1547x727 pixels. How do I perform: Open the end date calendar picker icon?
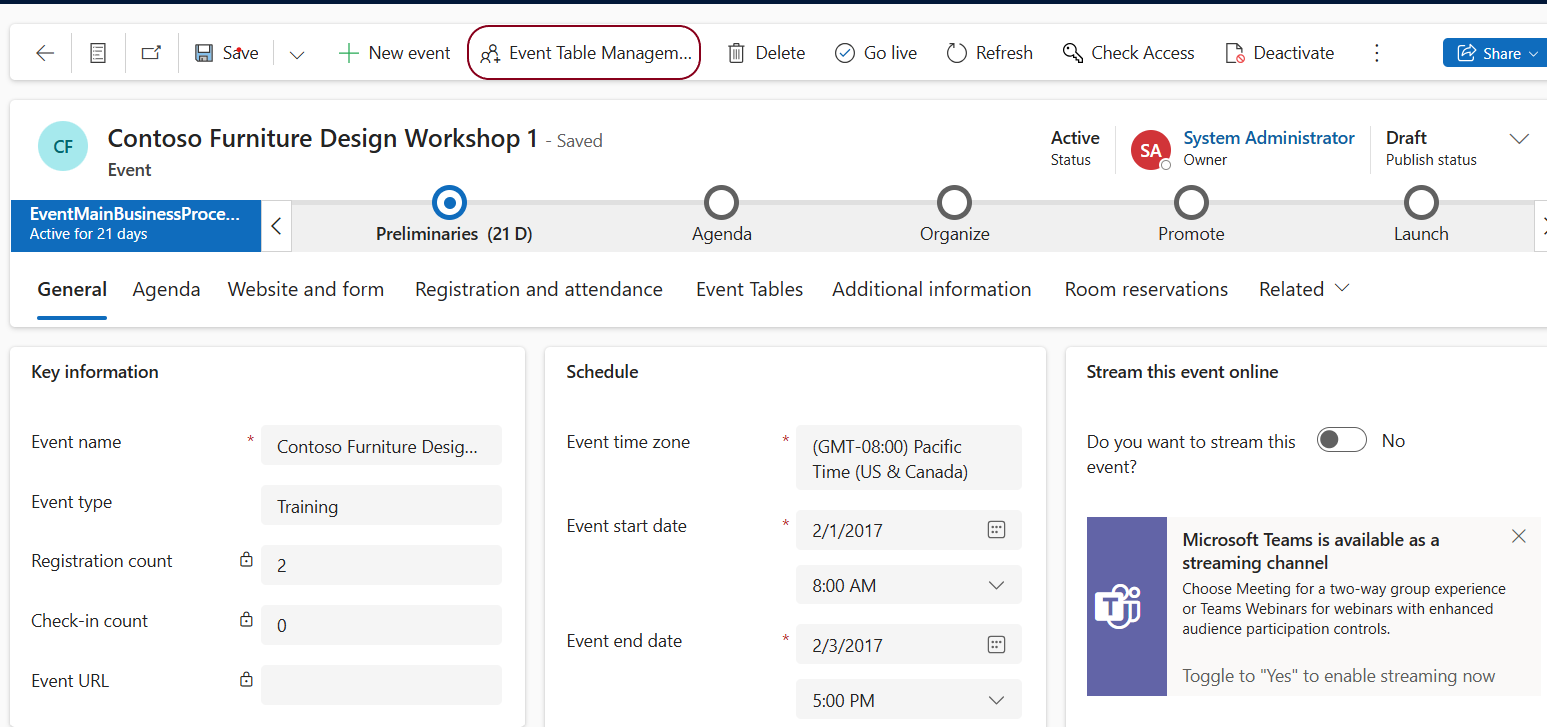[x=996, y=644]
